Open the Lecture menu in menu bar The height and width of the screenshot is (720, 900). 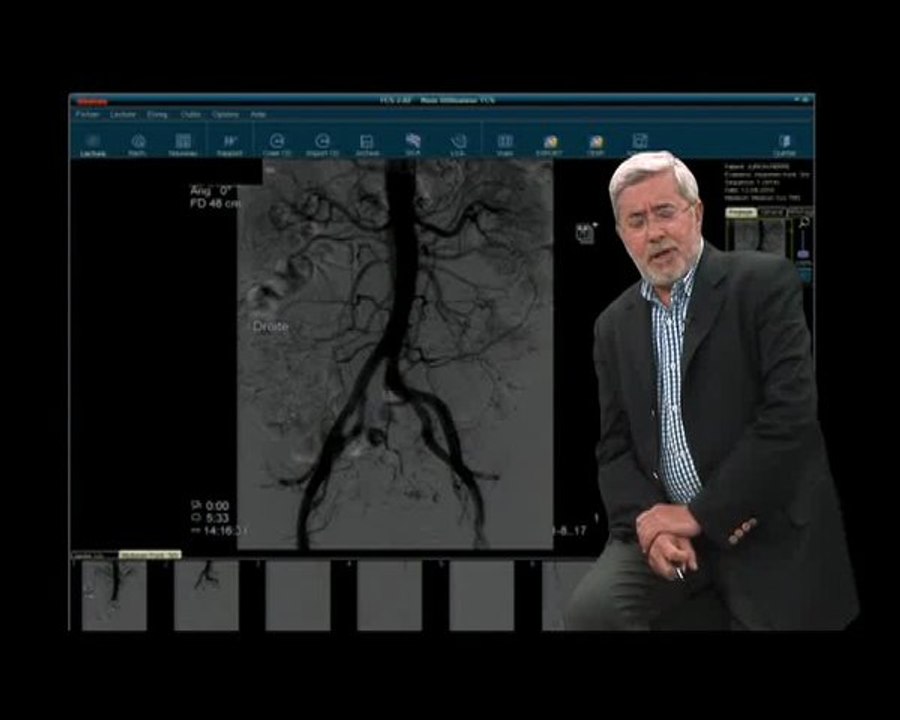pos(123,115)
